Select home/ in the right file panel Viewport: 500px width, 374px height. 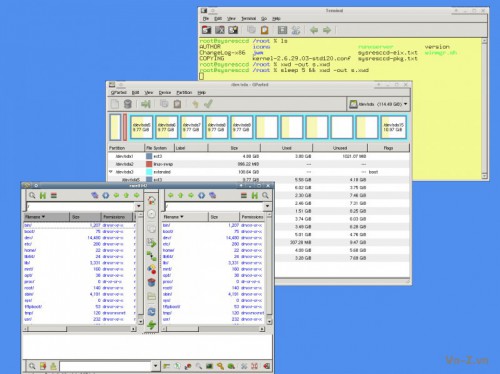coord(169,250)
